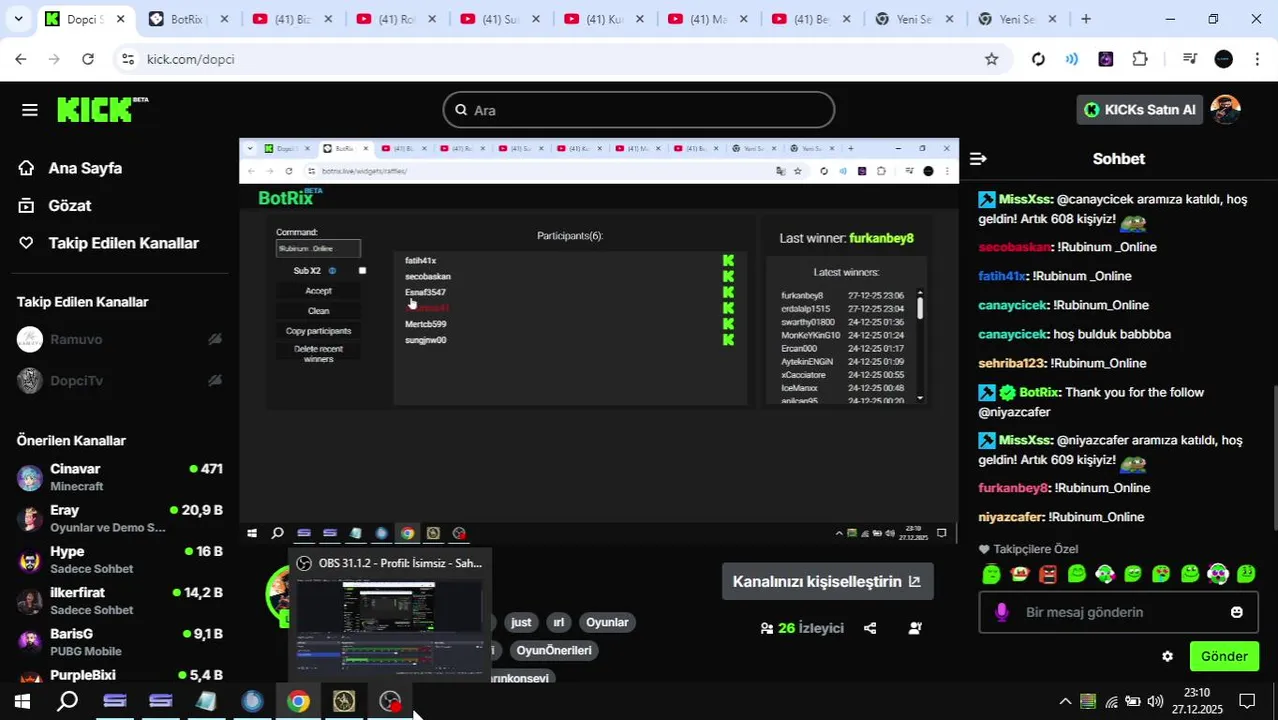1278x720 pixels.
Task: Switch to the BotRix browser tab
Action: coord(187,19)
